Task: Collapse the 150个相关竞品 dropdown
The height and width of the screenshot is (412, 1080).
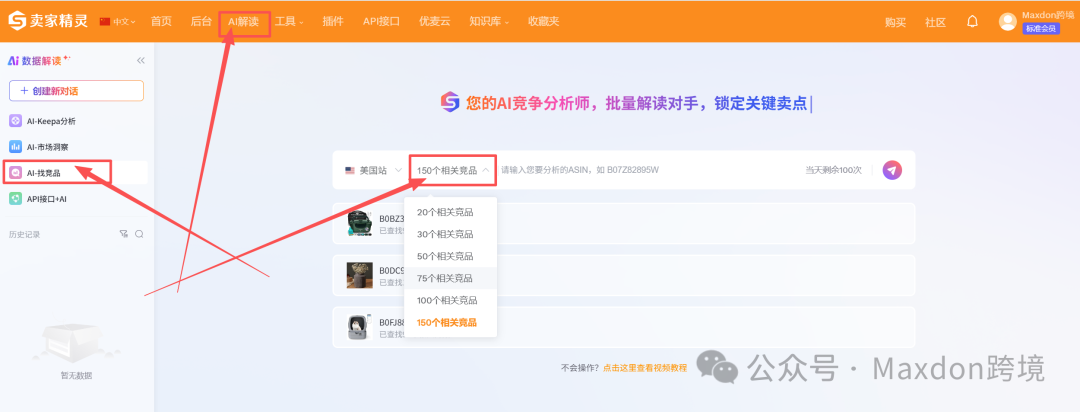Action: (x=454, y=171)
